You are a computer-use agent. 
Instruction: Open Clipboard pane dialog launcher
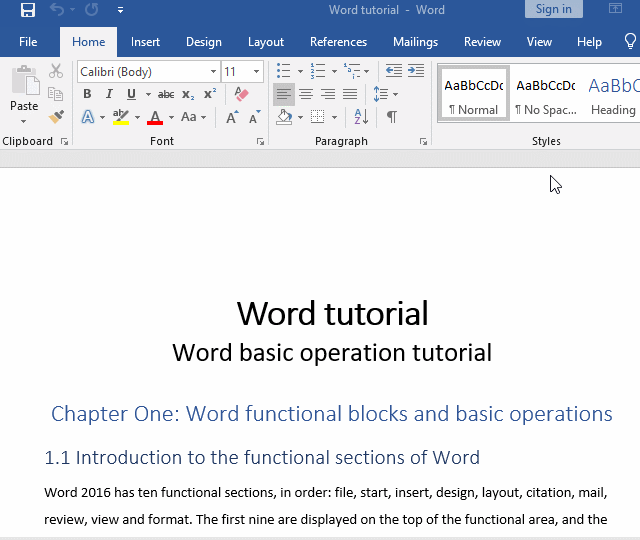pyautogui.click(x=64, y=141)
